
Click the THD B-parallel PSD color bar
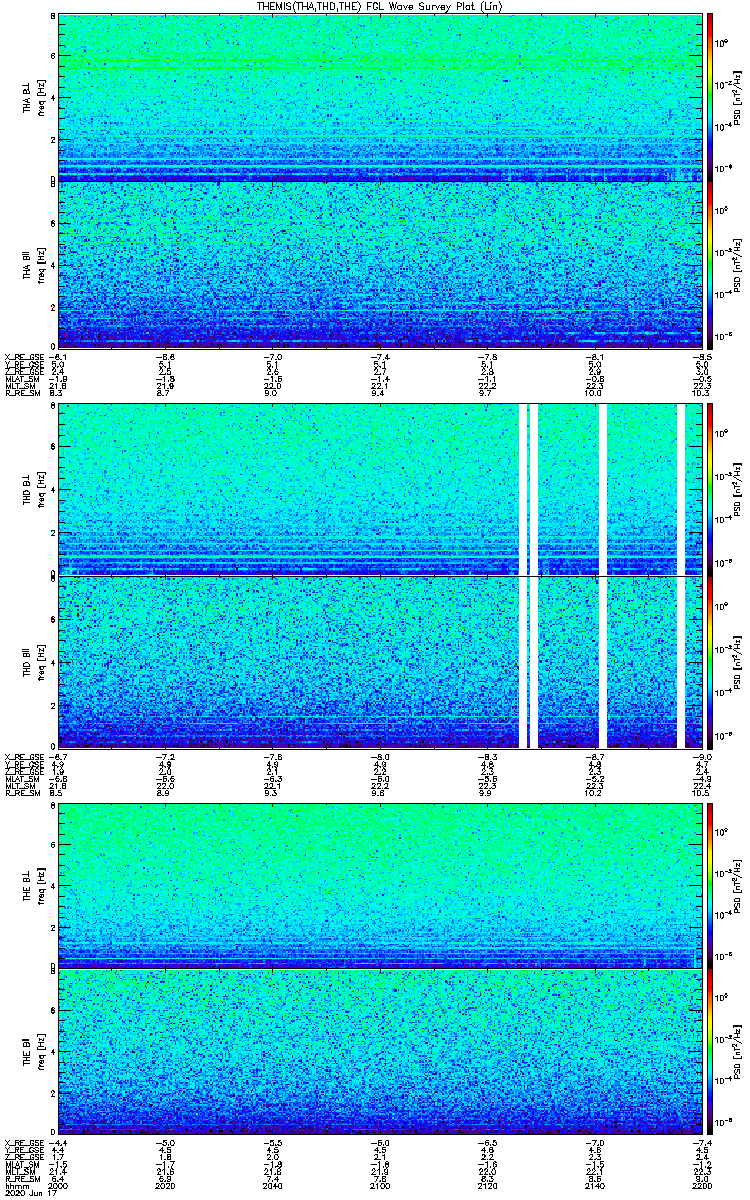pyautogui.click(x=710, y=662)
